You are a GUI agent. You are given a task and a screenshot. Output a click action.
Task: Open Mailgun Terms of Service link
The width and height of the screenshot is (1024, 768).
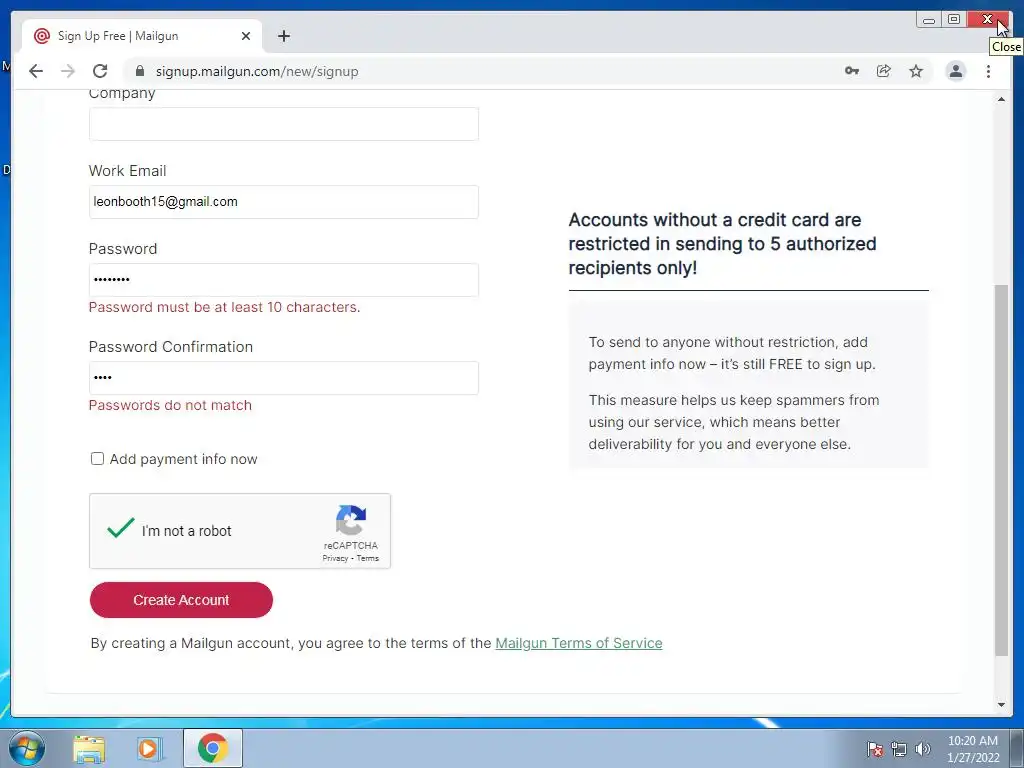(x=579, y=643)
